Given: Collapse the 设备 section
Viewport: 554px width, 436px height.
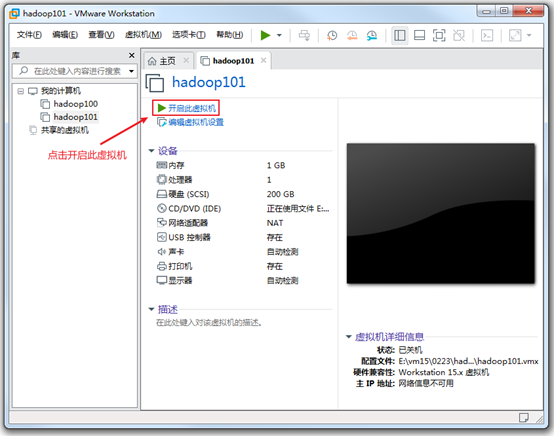Looking at the screenshot, I should [x=151, y=151].
